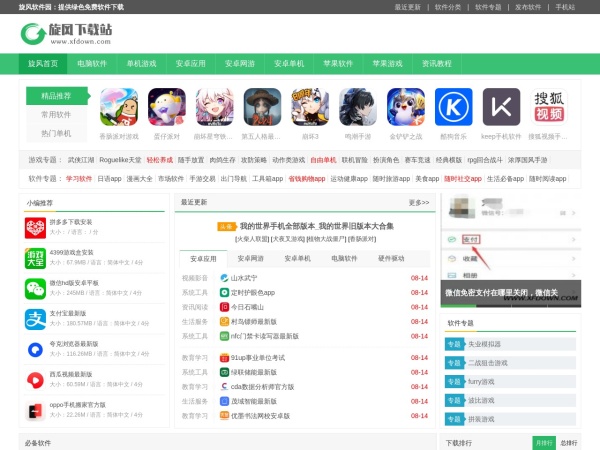Viewport: 600px width, 450px height.
Task: Click the blue Alipay 支付宝 icon
Action: coord(36,319)
